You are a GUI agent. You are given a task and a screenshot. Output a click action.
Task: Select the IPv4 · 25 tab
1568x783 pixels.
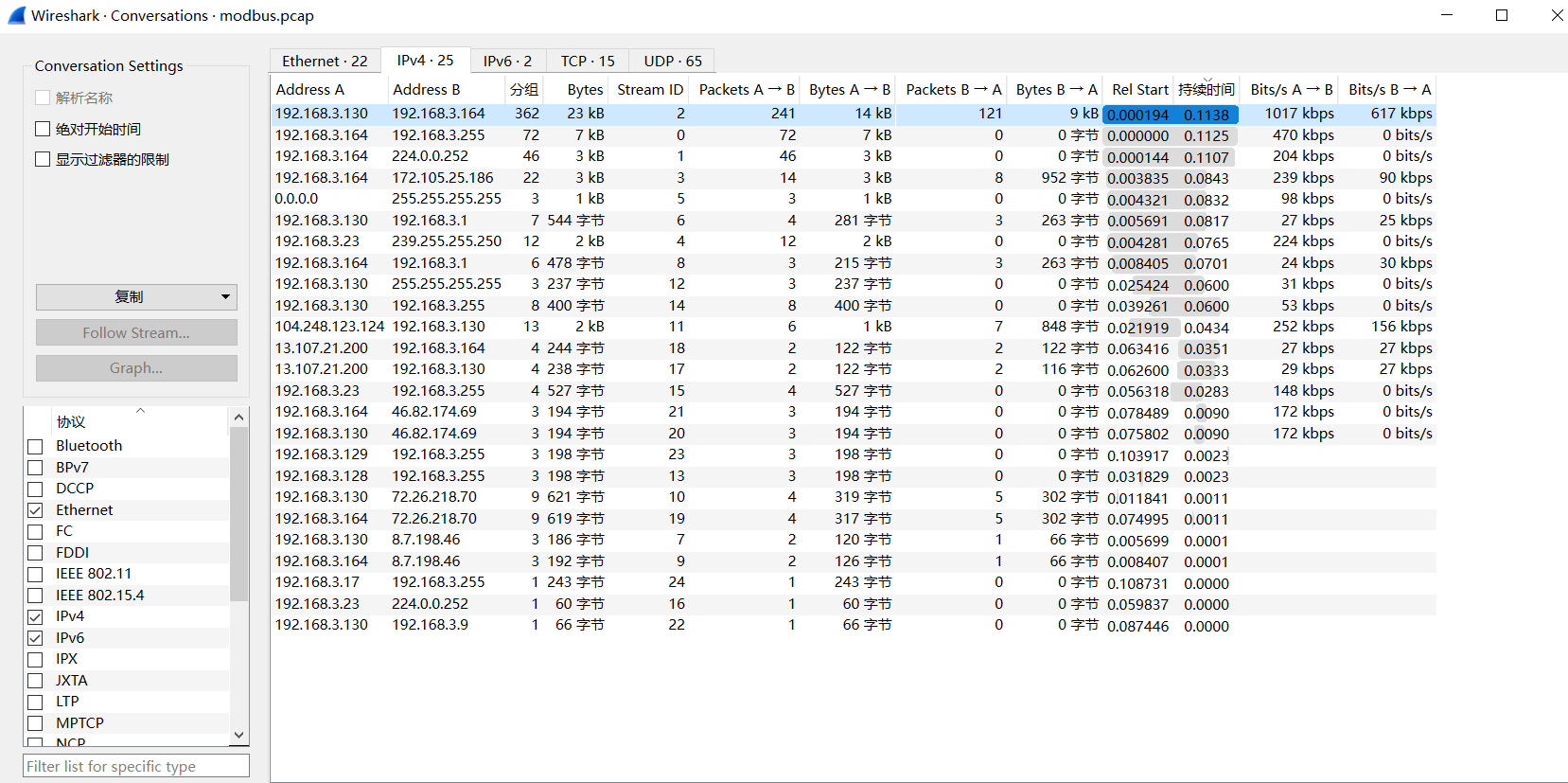coord(425,60)
